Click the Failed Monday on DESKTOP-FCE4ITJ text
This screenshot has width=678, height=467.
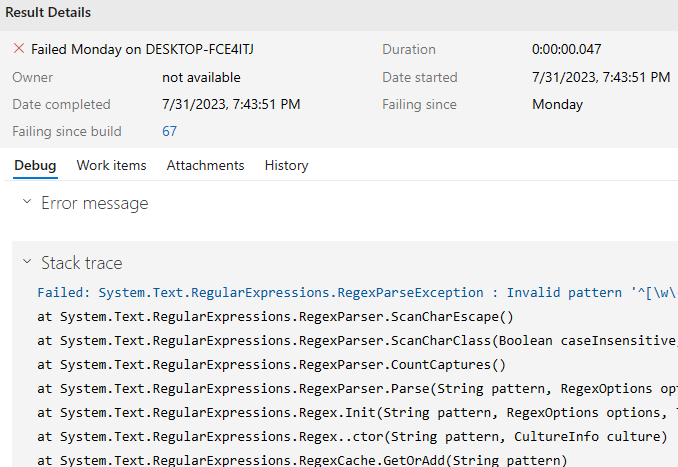point(142,49)
